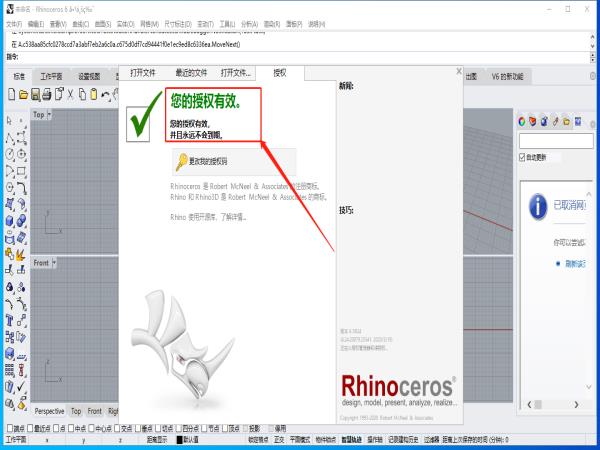Open the 工具(L) menu
The image size is (600, 450).
coord(227,24)
